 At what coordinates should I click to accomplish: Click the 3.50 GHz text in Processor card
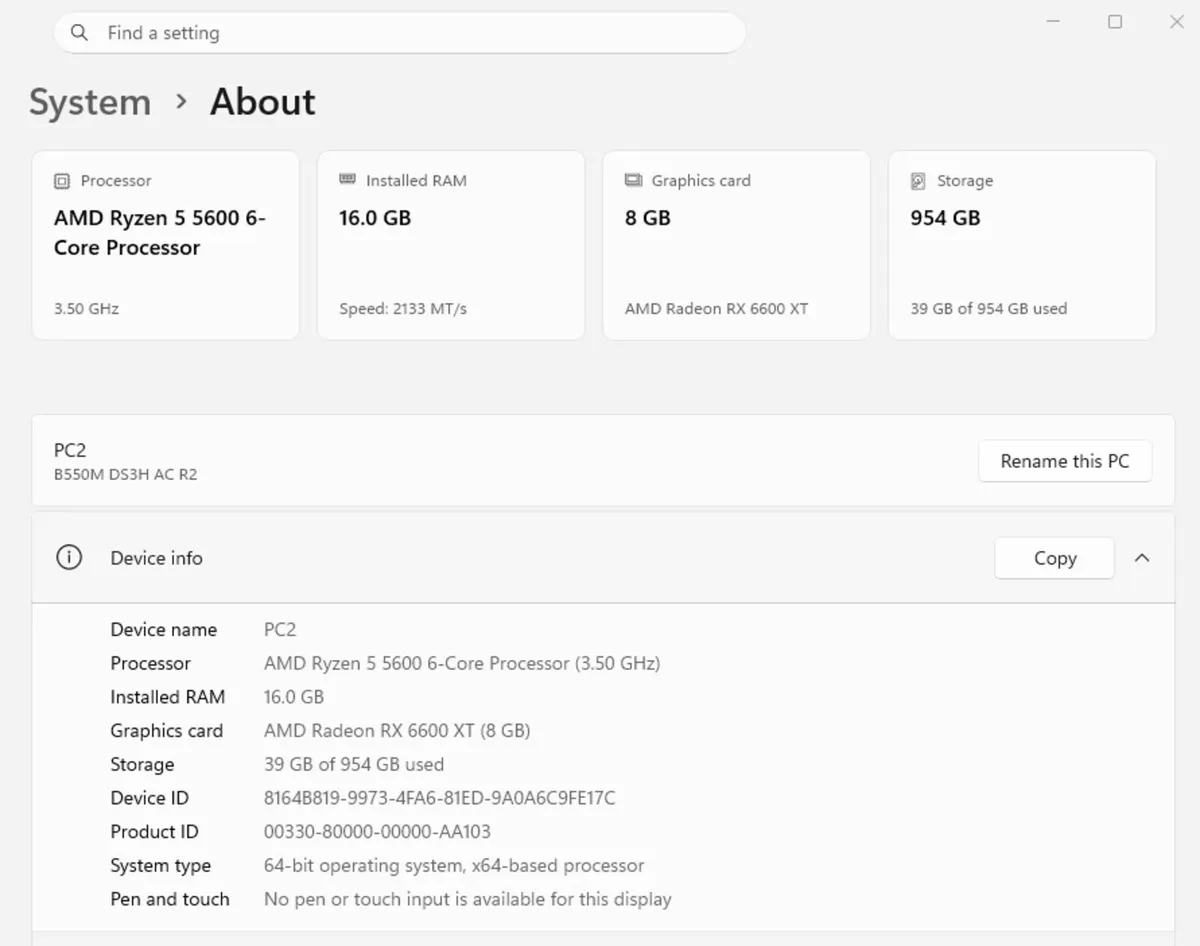click(x=87, y=309)
